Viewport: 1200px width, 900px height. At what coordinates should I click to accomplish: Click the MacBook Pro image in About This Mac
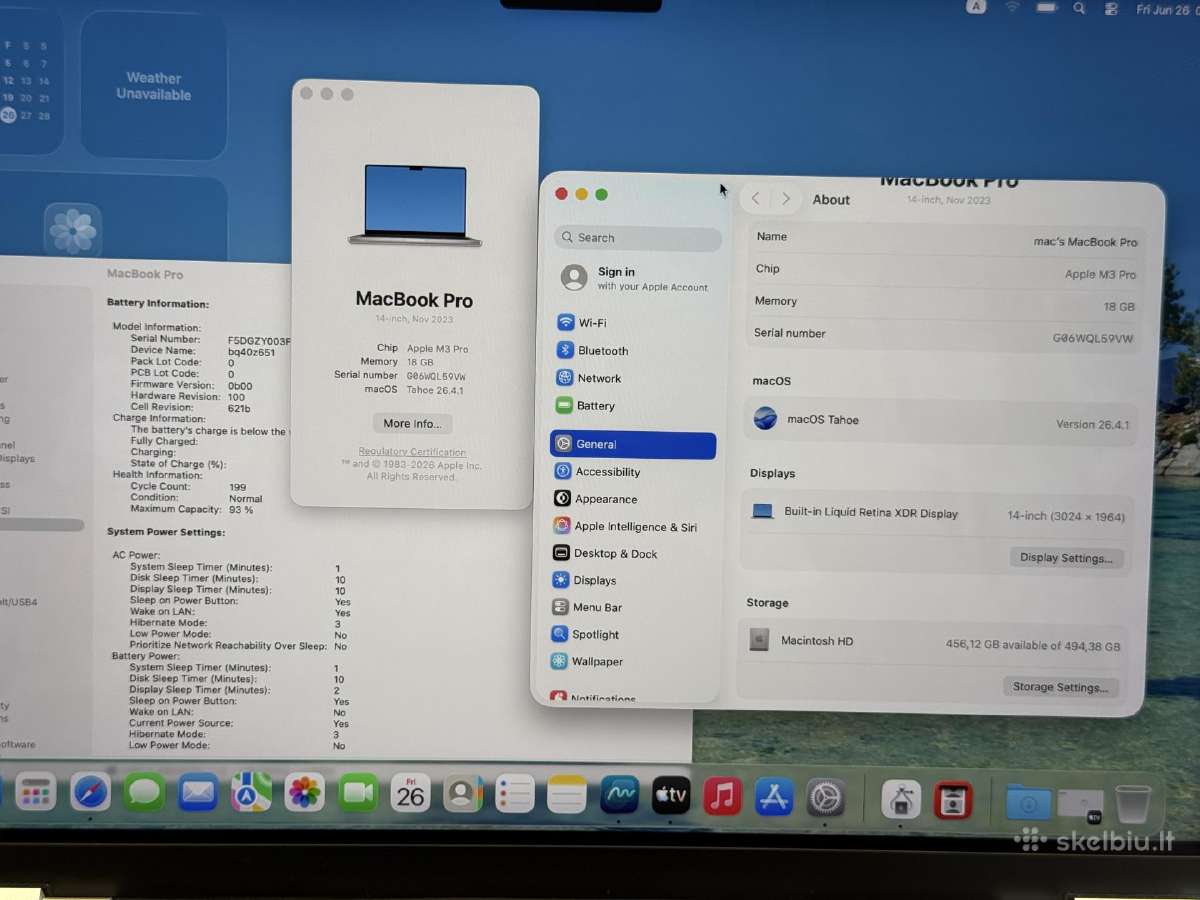coord(415,205)
